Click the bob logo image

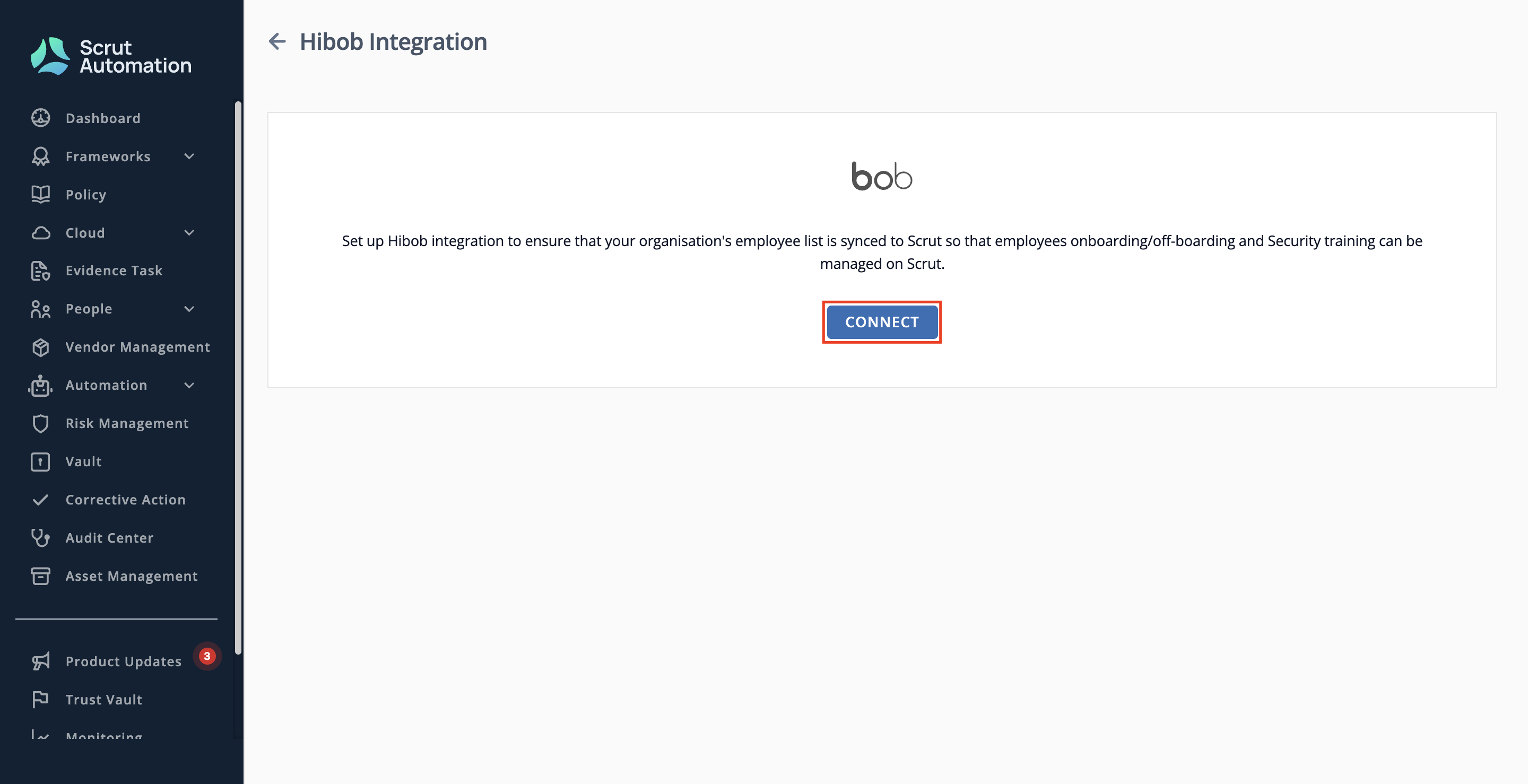[x=881, y=176]
